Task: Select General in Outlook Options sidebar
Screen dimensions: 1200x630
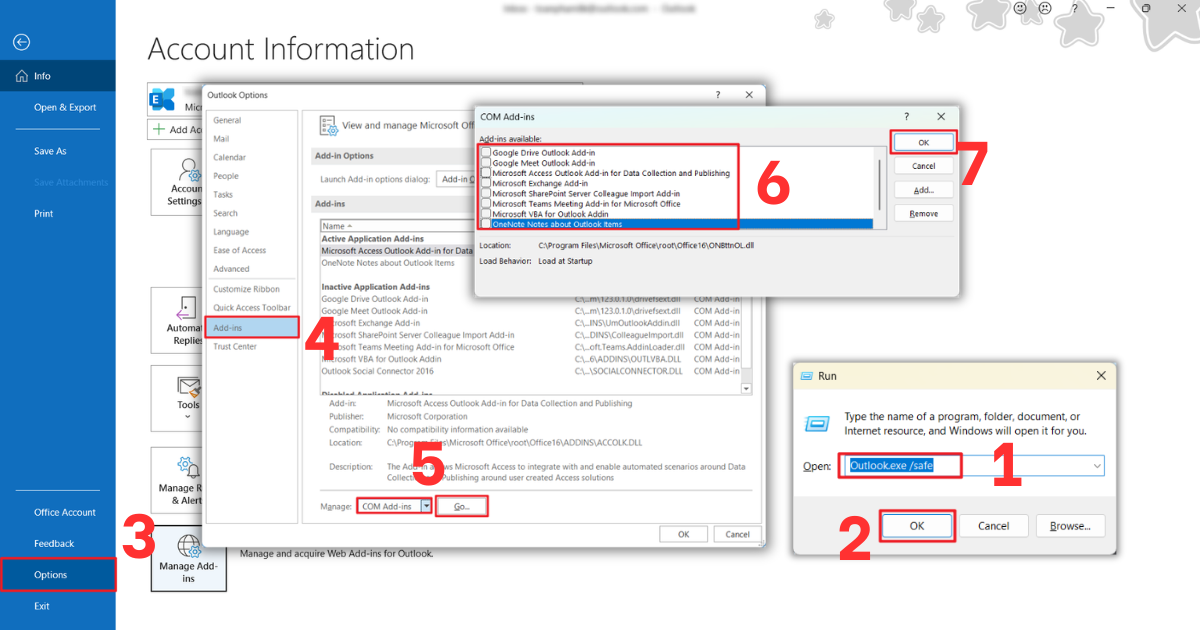Action: coord(227,120)
